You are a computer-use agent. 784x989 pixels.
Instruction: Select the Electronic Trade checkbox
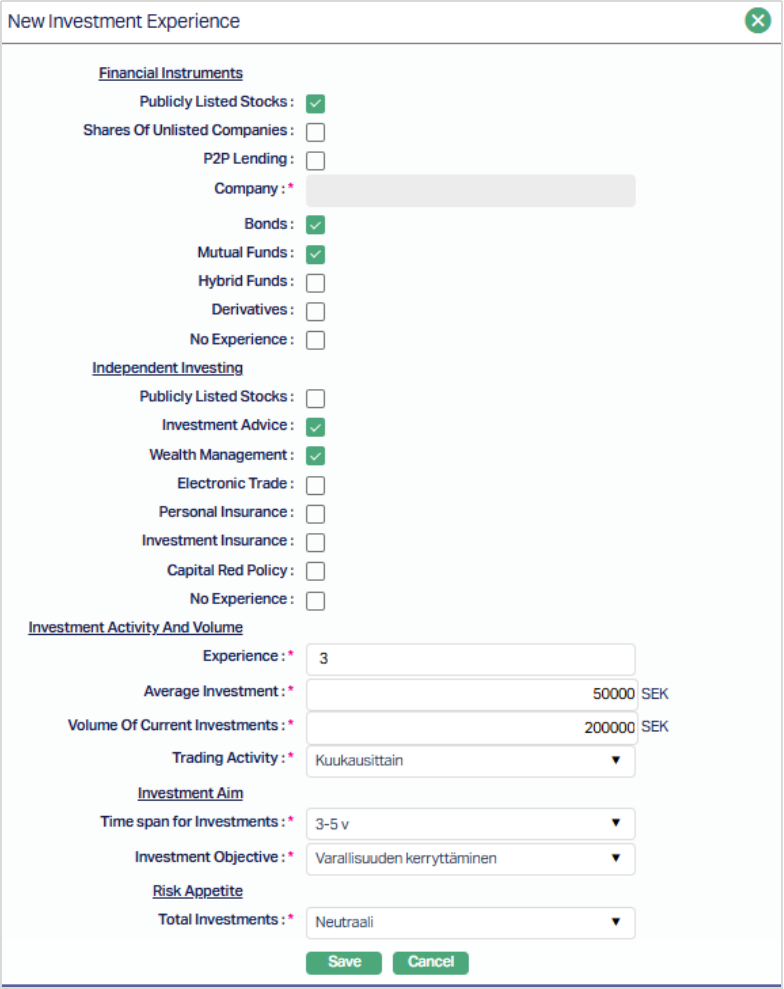coord(316,485)
